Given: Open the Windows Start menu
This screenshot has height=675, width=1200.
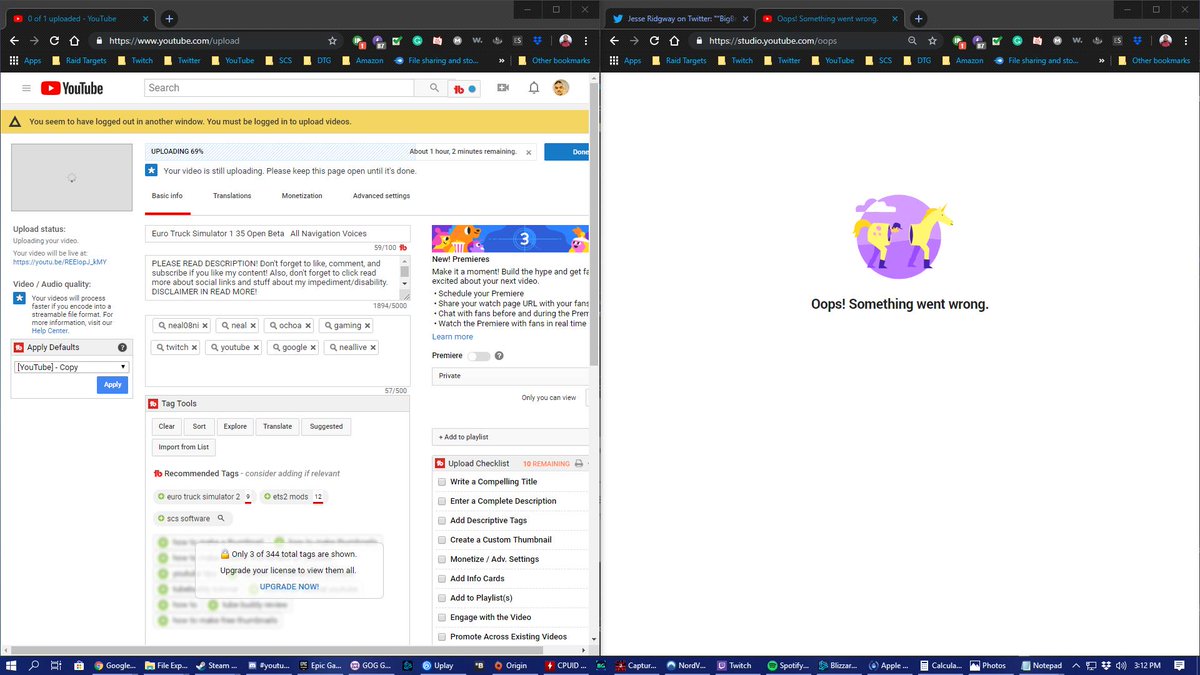Looking at the screenshot, I should coord(11,665).
